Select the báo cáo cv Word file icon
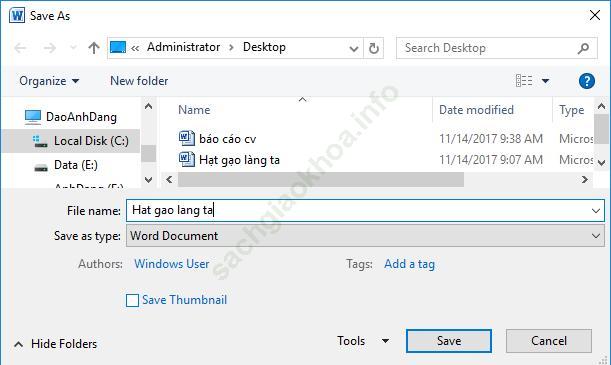Viewport: 611px width, 365px height. [187, 138]
